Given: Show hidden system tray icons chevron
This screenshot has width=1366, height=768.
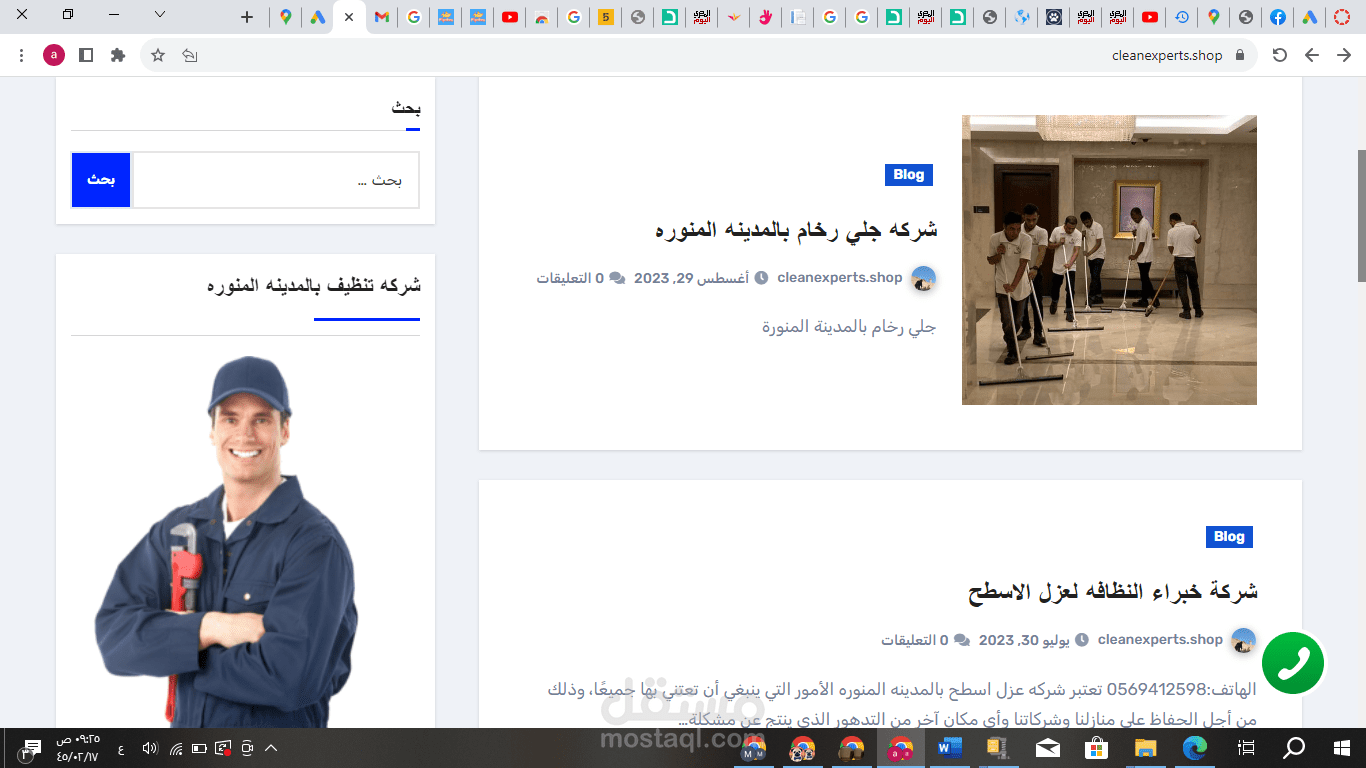Looking at the screenshot, I should pyautogui.click(x=271, y=748).
